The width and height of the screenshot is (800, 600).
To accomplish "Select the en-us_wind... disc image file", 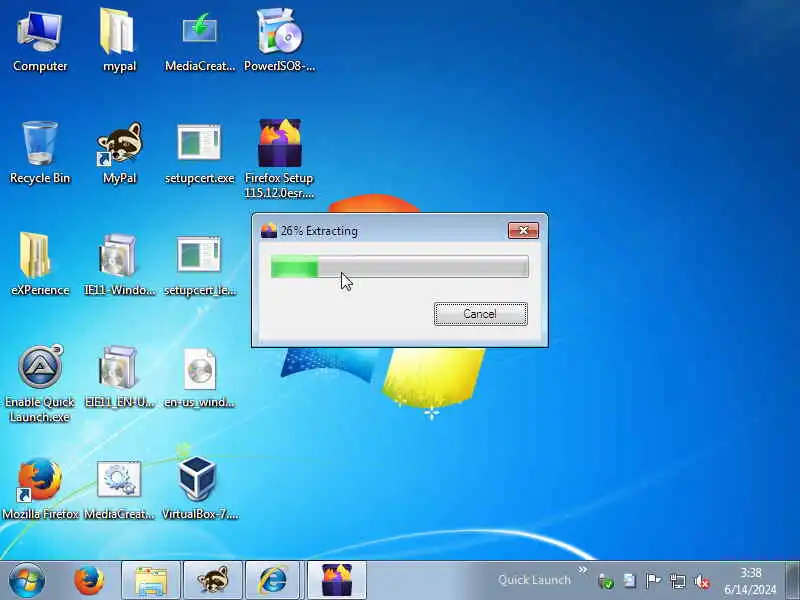I will (x=199, y=377).
